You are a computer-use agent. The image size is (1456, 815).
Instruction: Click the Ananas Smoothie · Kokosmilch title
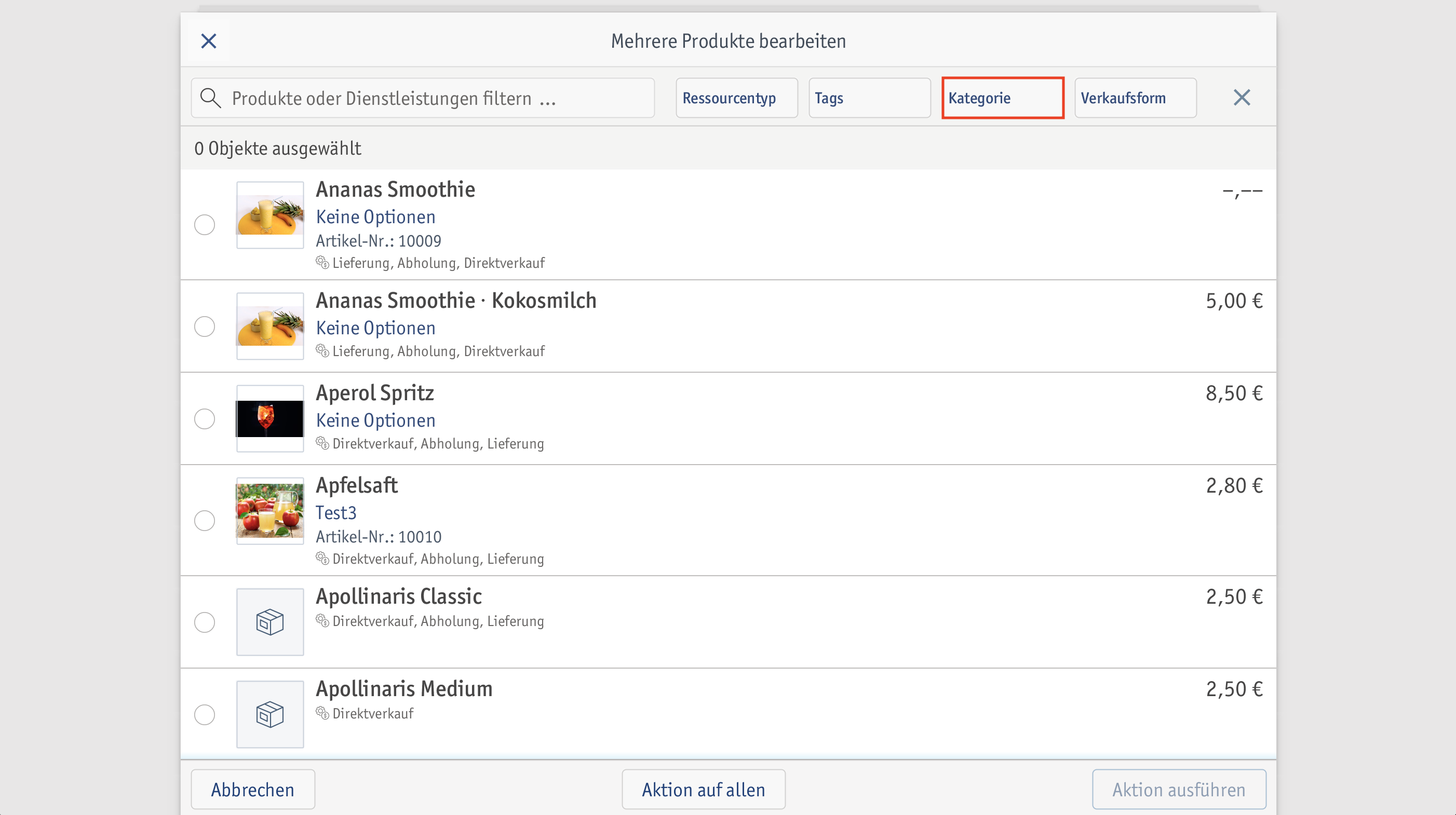(x=456, y=301)
